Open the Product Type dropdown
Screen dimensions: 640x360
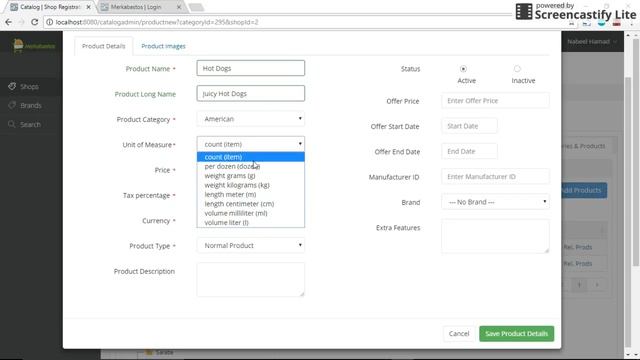(x=251, y=245)
